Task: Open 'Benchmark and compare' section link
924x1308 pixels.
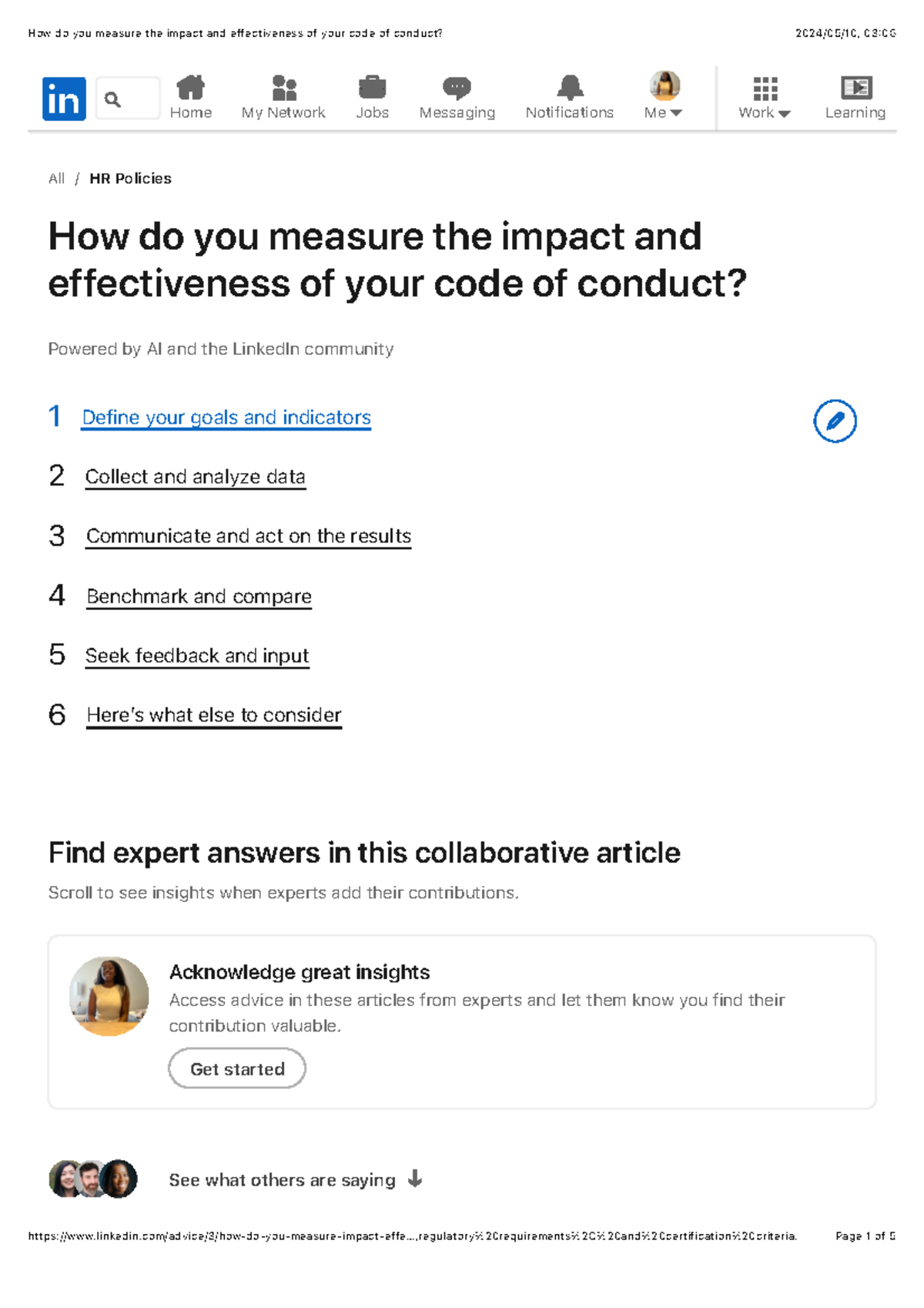Action: coord(199,595)
